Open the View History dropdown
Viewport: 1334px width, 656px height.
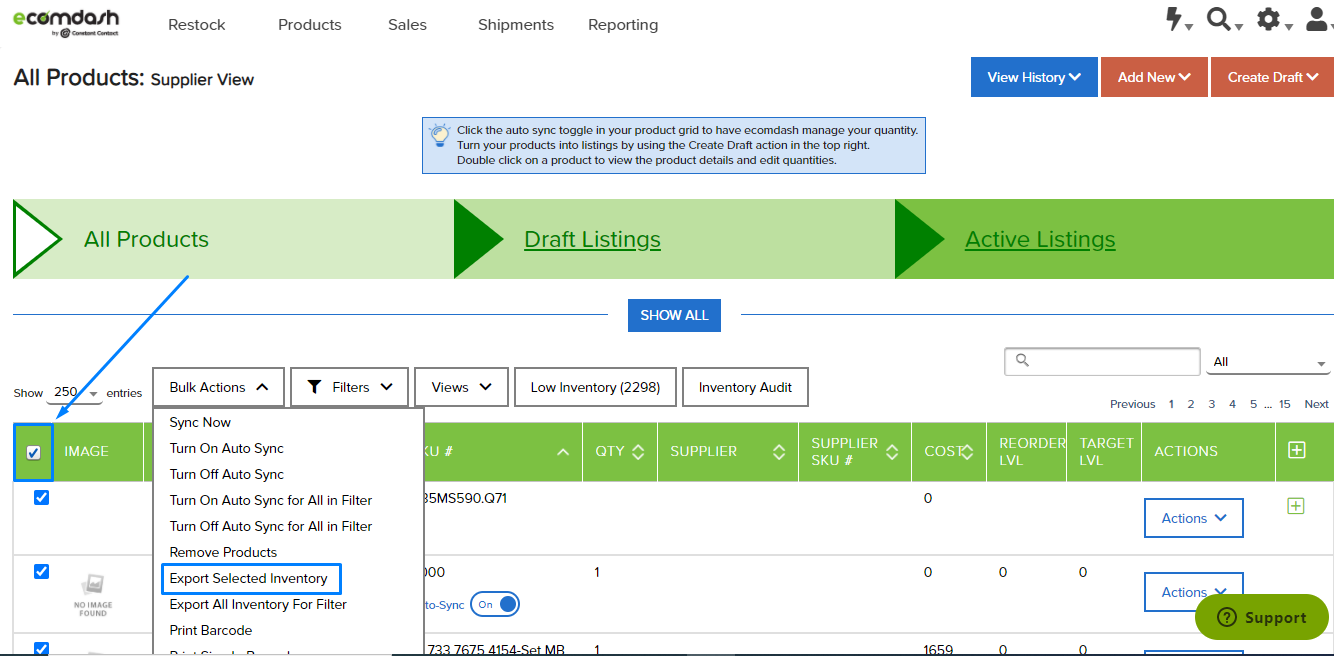coord(1034,77)
